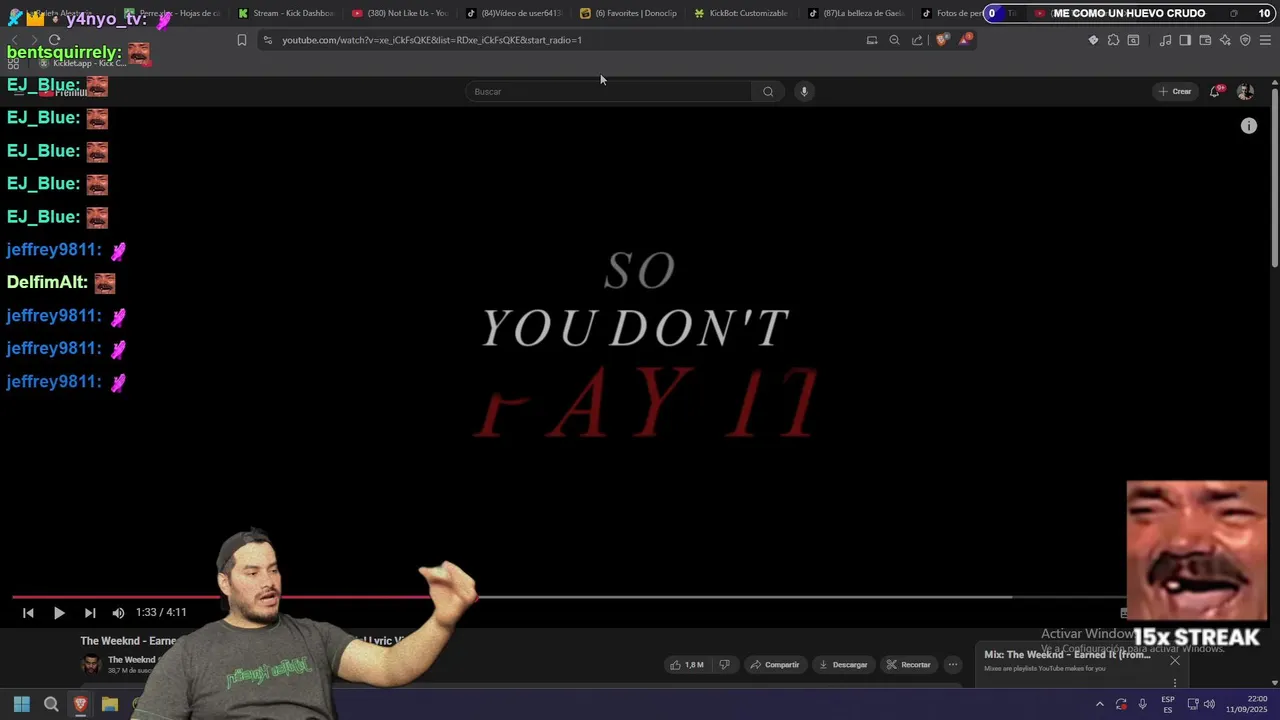Switch to Favorites Donoclip tab
This screenshot has width=1280, height=720.
click(x=628, y=13)
